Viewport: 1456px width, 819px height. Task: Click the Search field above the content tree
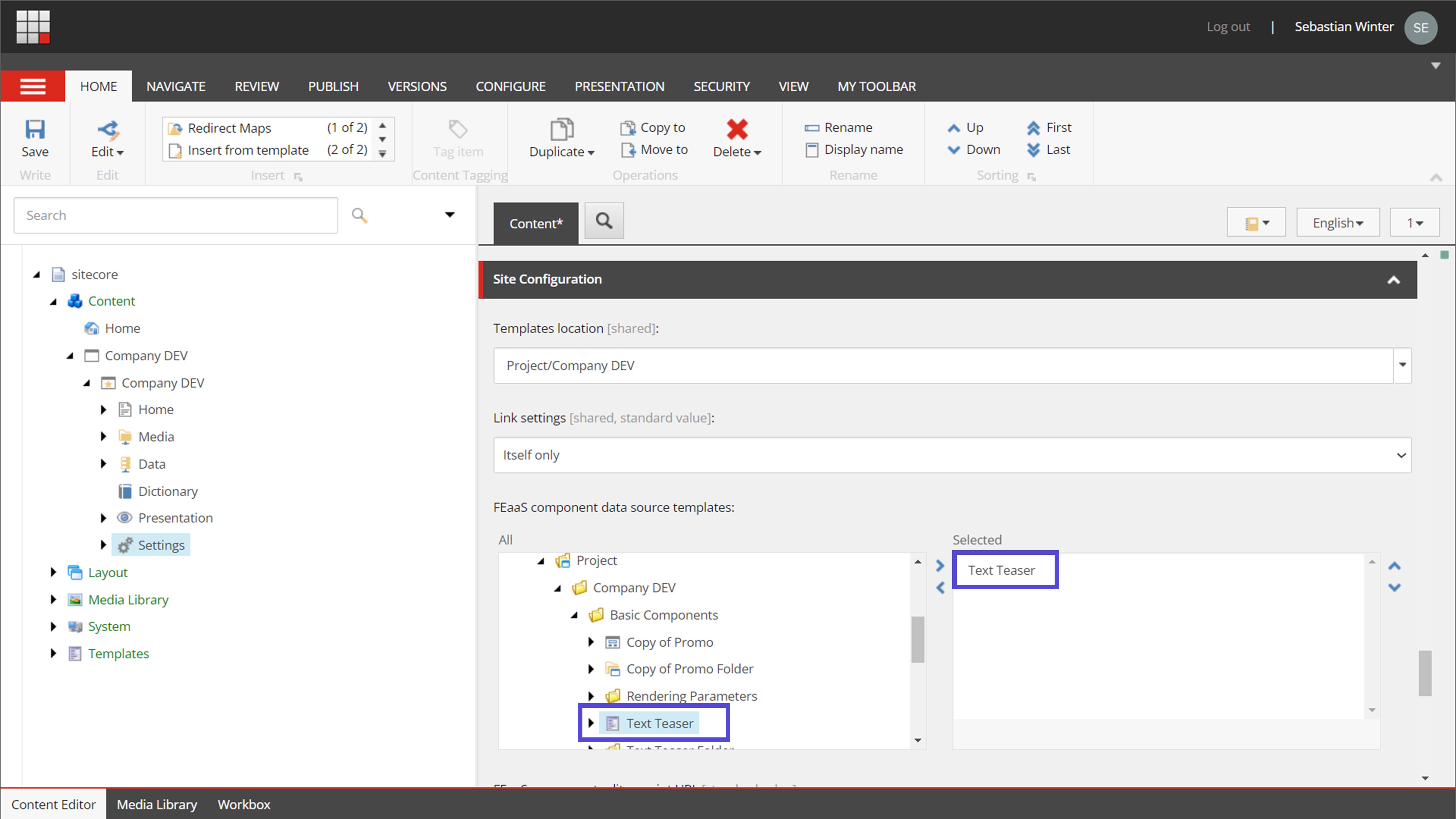(x=175, y=215)
